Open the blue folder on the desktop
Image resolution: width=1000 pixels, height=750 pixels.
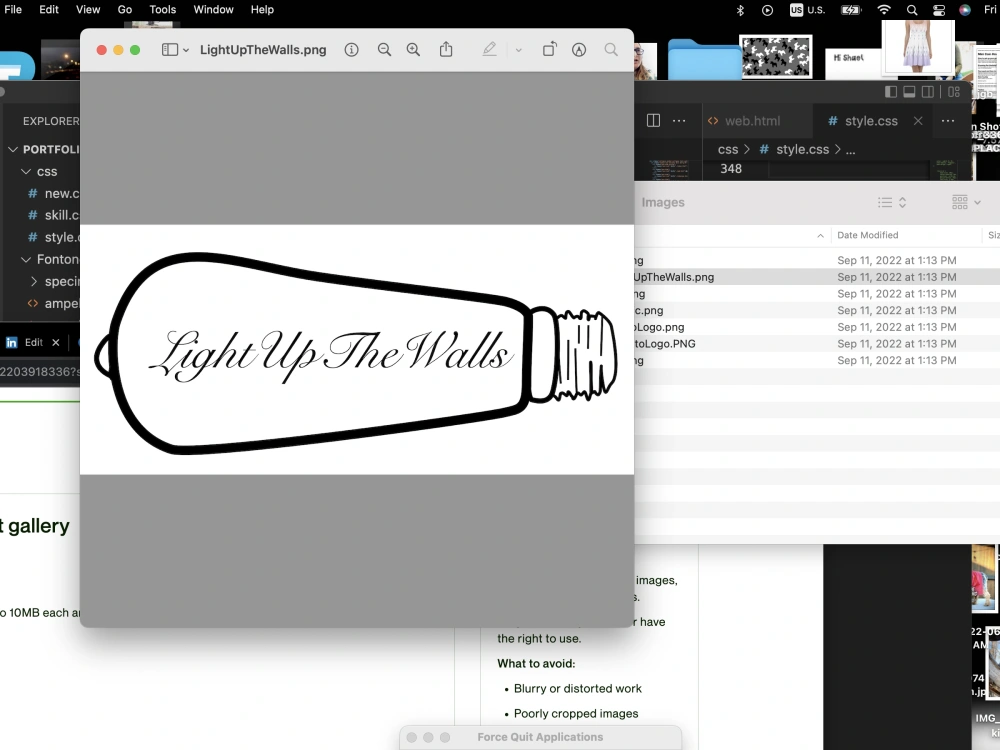[x=704, y=59]
